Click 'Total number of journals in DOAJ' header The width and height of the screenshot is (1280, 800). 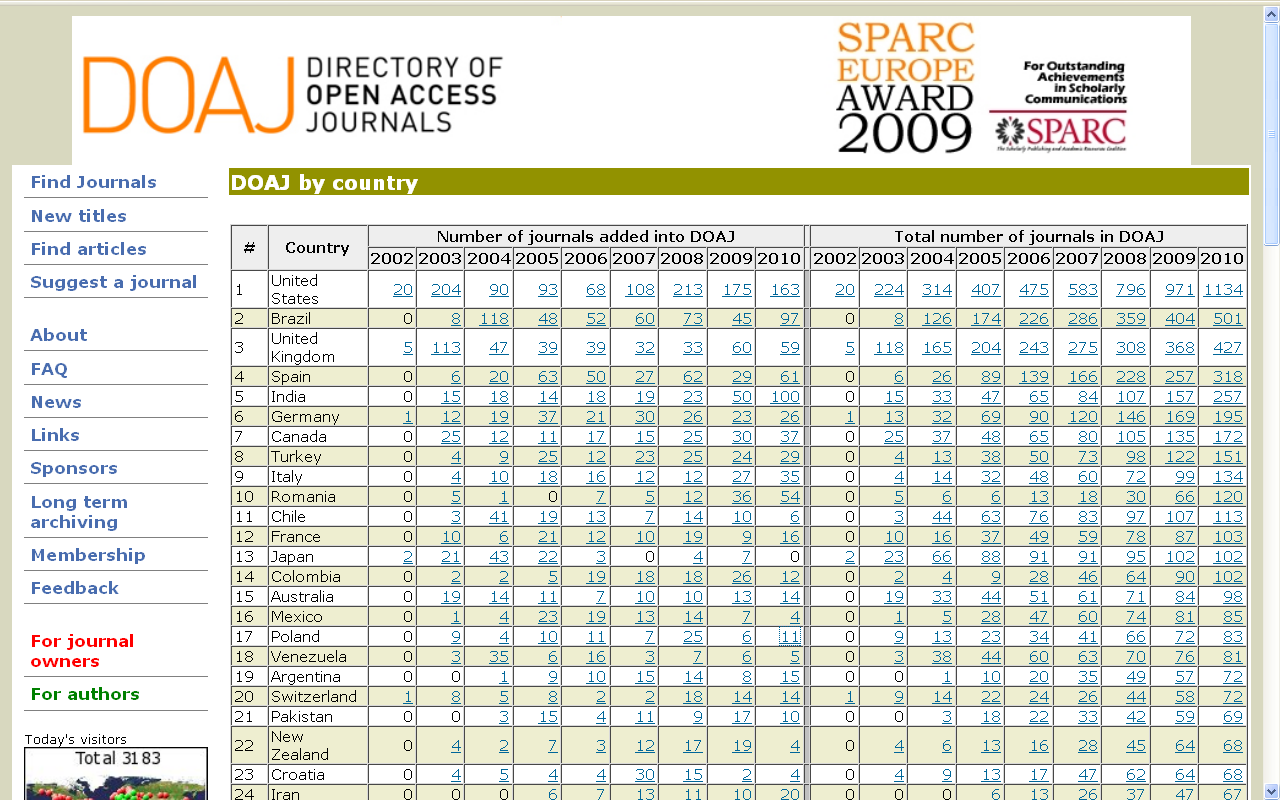pyautogui.click(x=1029, y=237)
